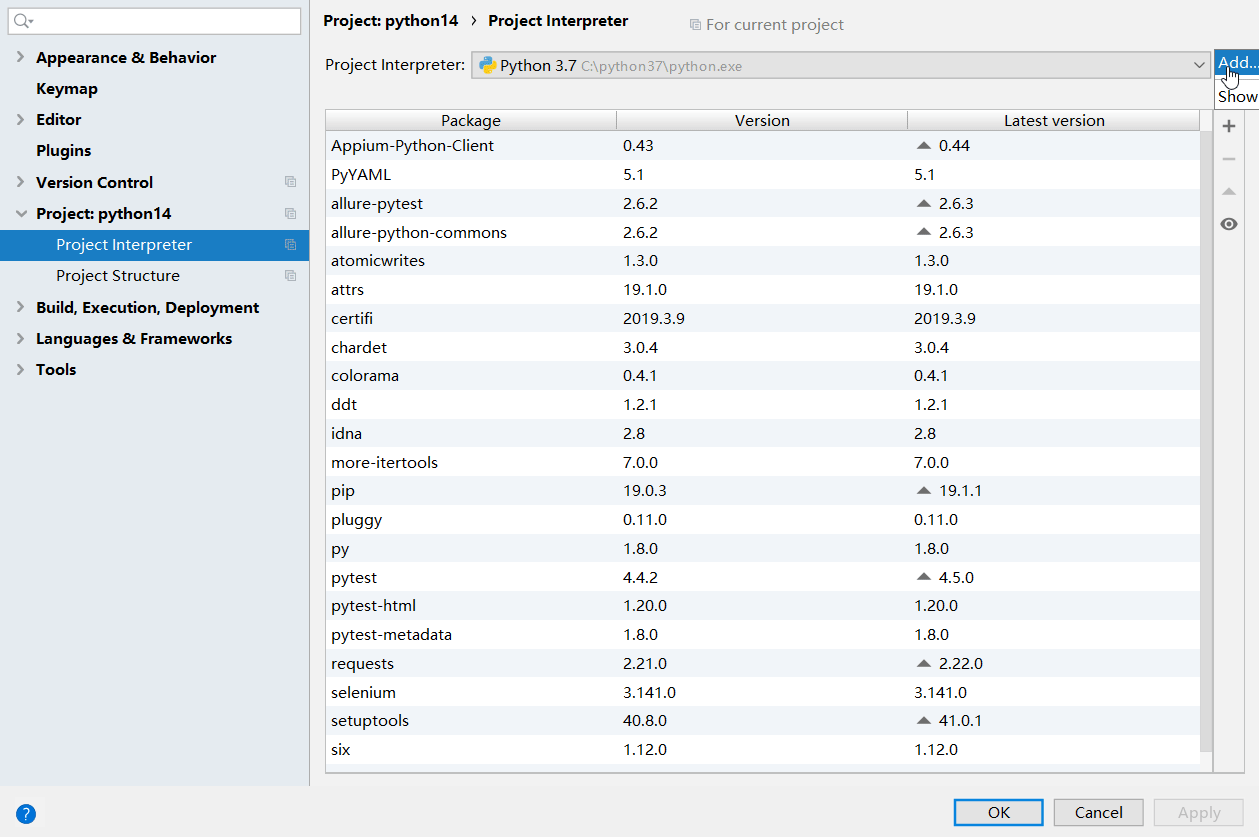Screen dimensions: 1259x837
Task: Open the Keymap settings page
Action: click(x=67, y=89)
